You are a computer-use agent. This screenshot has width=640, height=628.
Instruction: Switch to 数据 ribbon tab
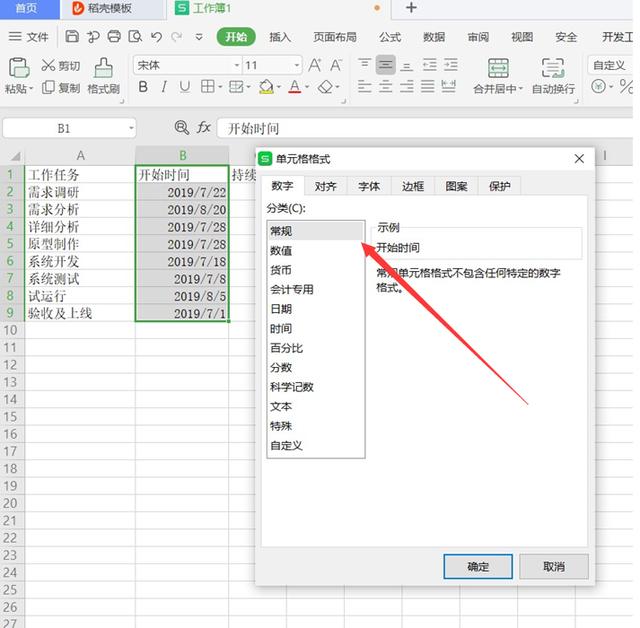[x=433, y=37]
